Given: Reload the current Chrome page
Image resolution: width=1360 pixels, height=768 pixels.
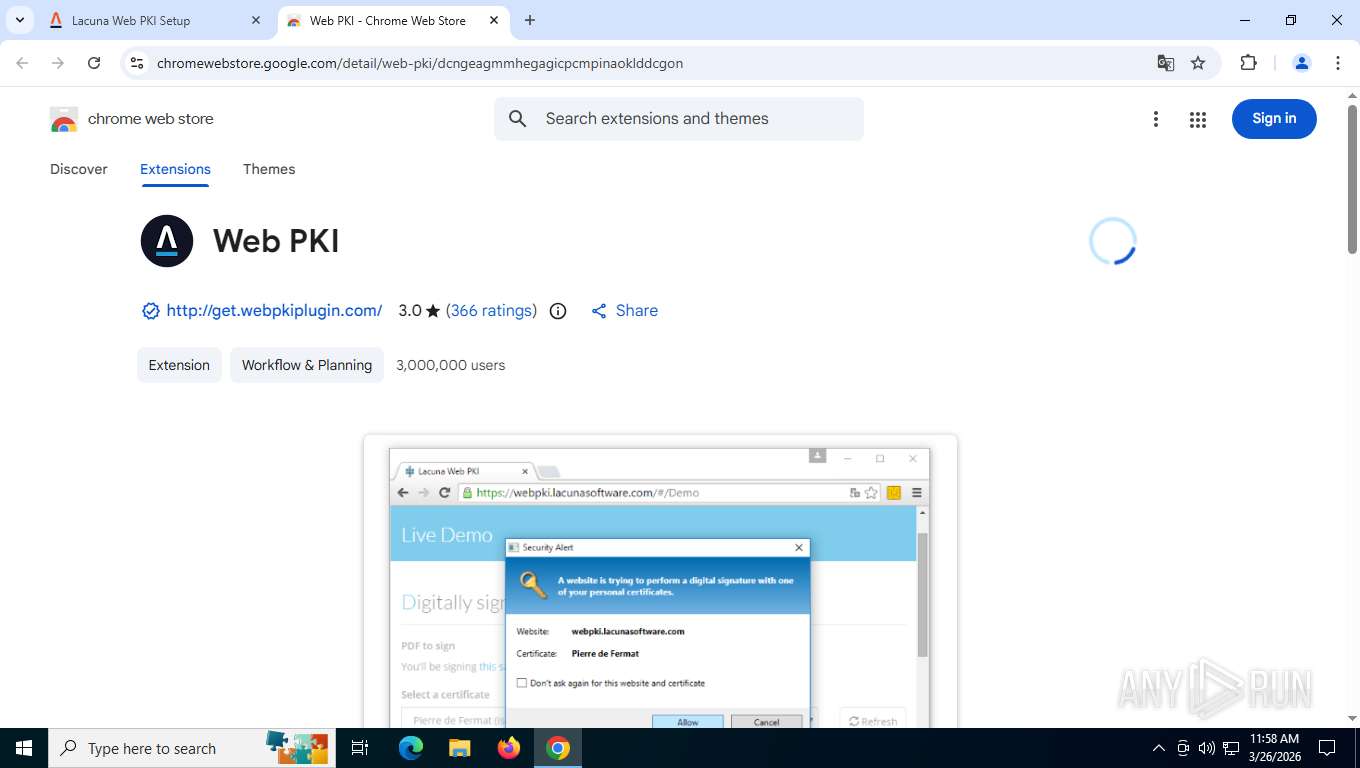Looking at the screenshot, I should (x=94, y=63).
